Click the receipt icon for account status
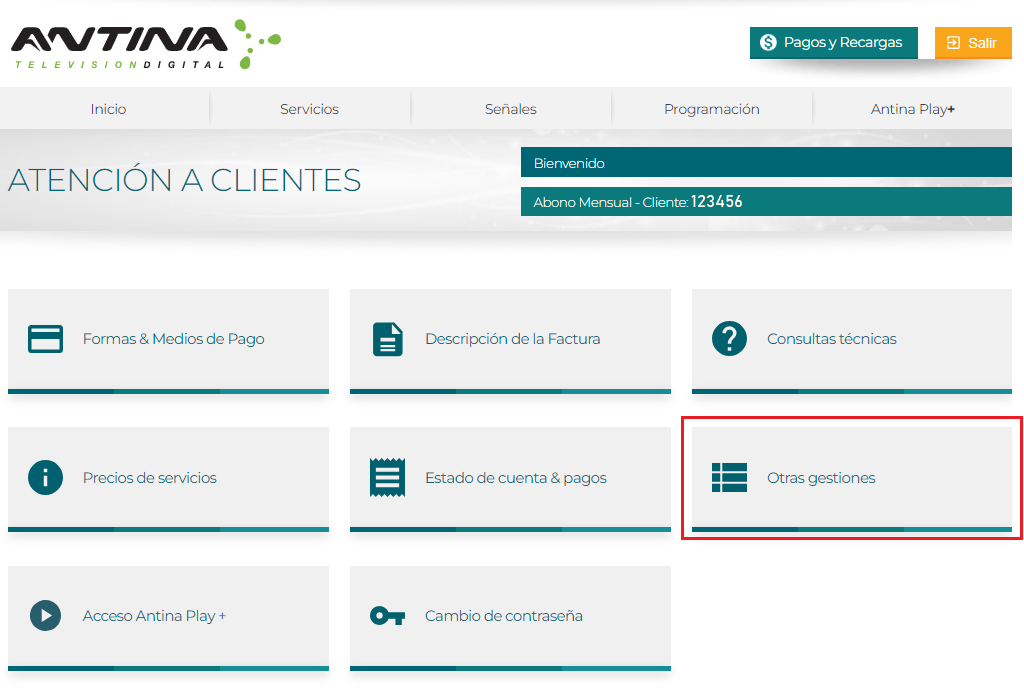 pyautogui.click(x=387, y=478)
